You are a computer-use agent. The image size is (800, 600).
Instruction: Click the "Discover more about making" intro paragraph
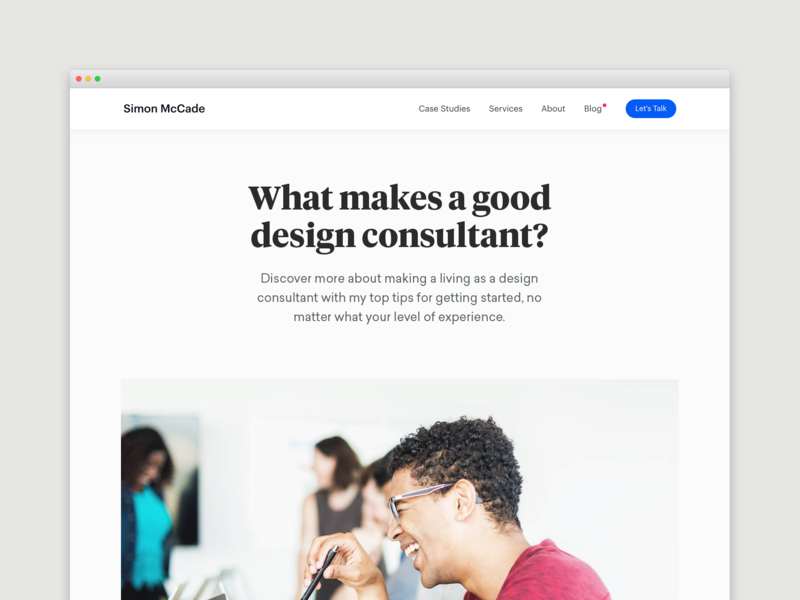(399, 297)
